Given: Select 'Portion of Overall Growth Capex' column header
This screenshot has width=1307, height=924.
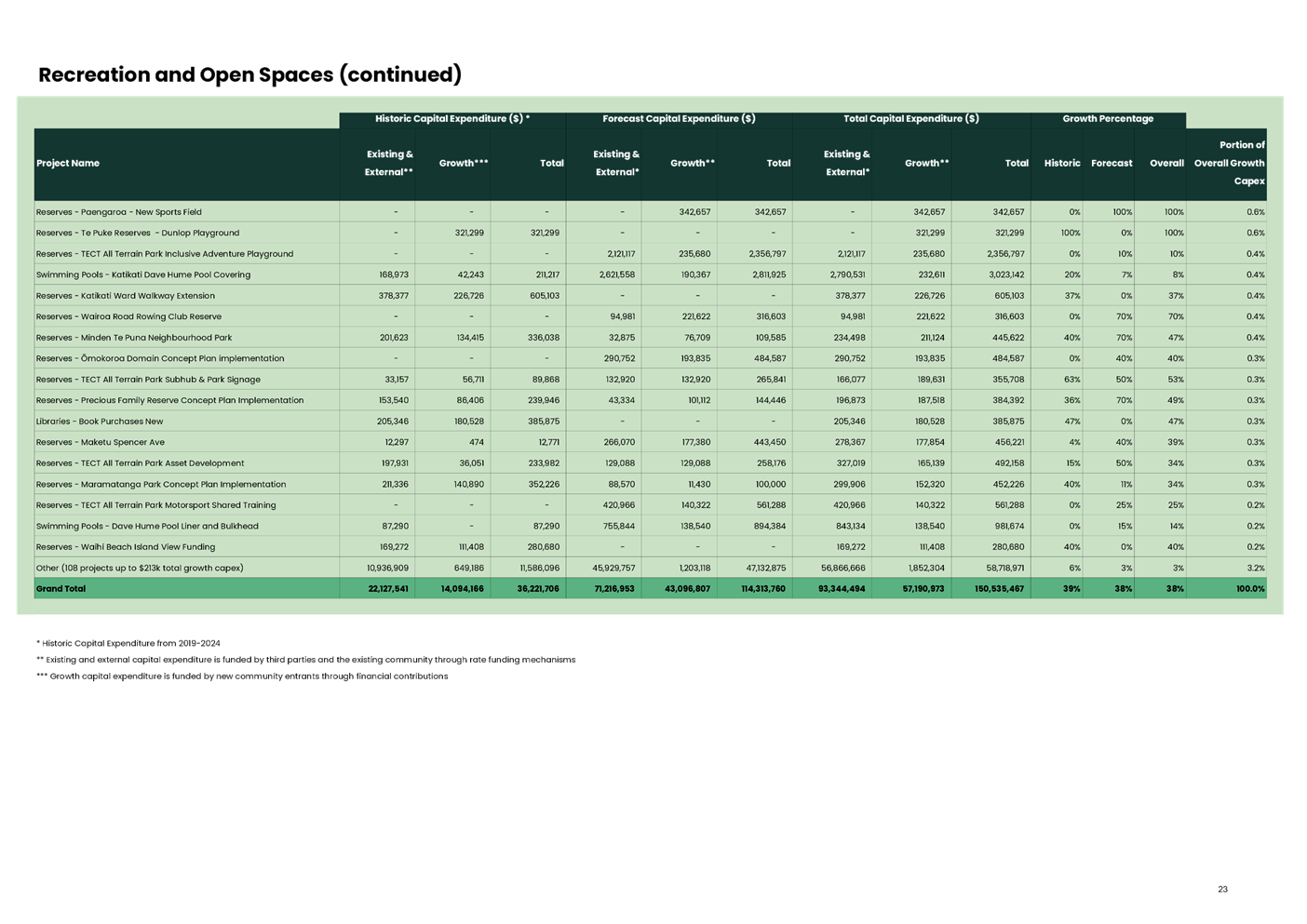Looking at the screenshot, I should [1229, 164].
